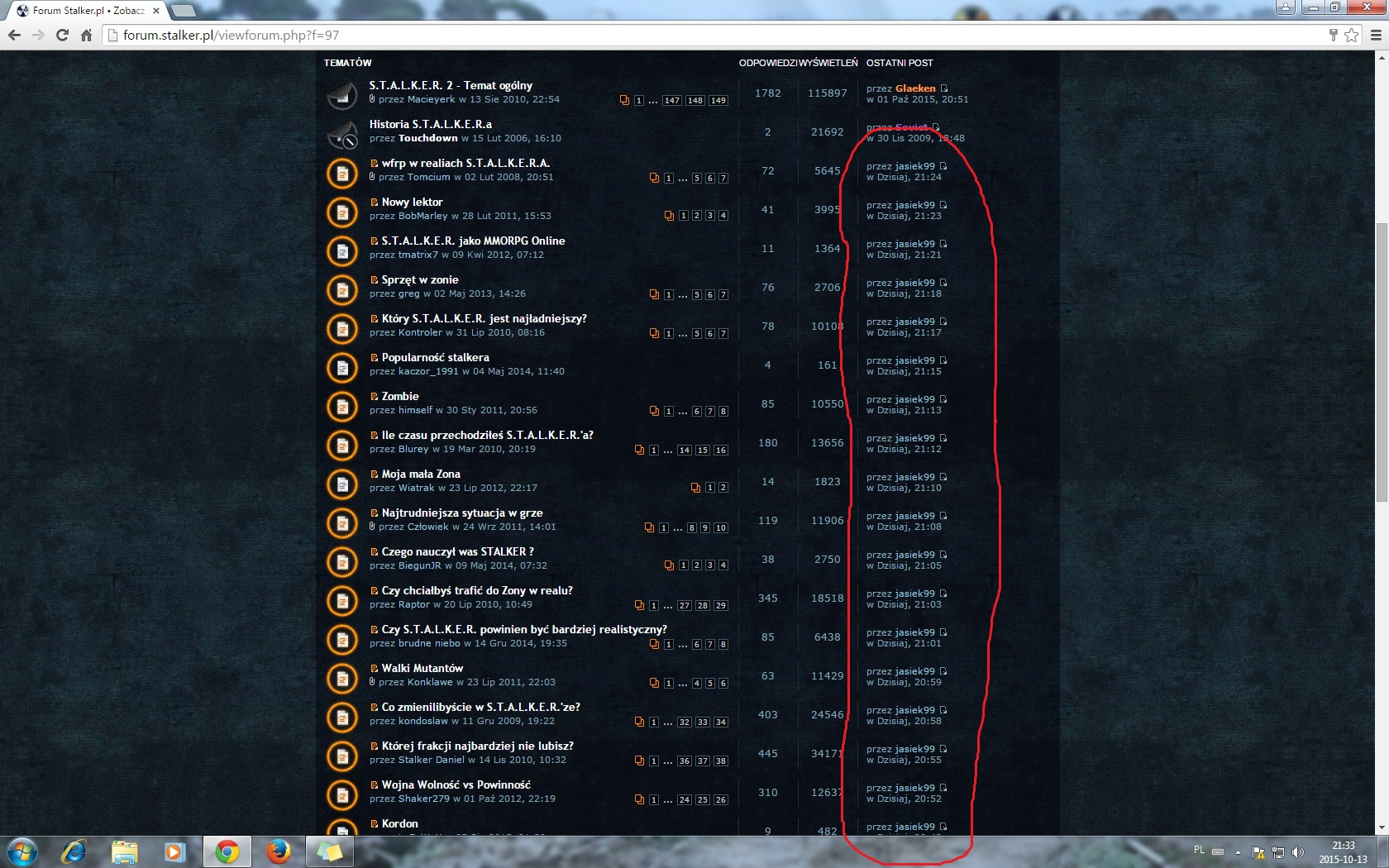Open topic S.T.A.L.K.E.R. jako MMORPG Online
Screen dimensions: 1389x868
pyautogui.click(x=473, y=241)
